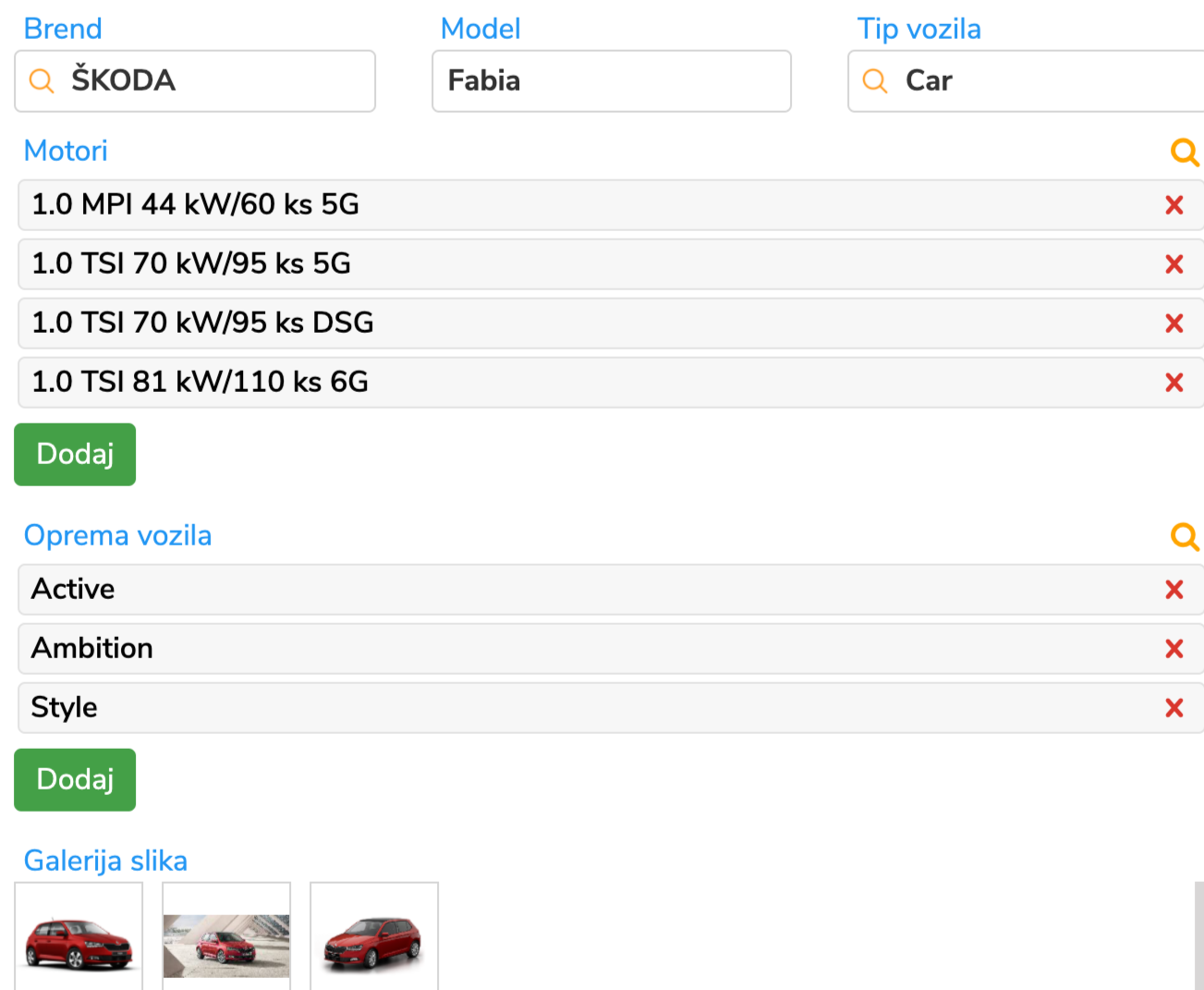Remove the 1.0 TSI 70 kW/95 ks DSG engine

click(x=1174, y=324)
